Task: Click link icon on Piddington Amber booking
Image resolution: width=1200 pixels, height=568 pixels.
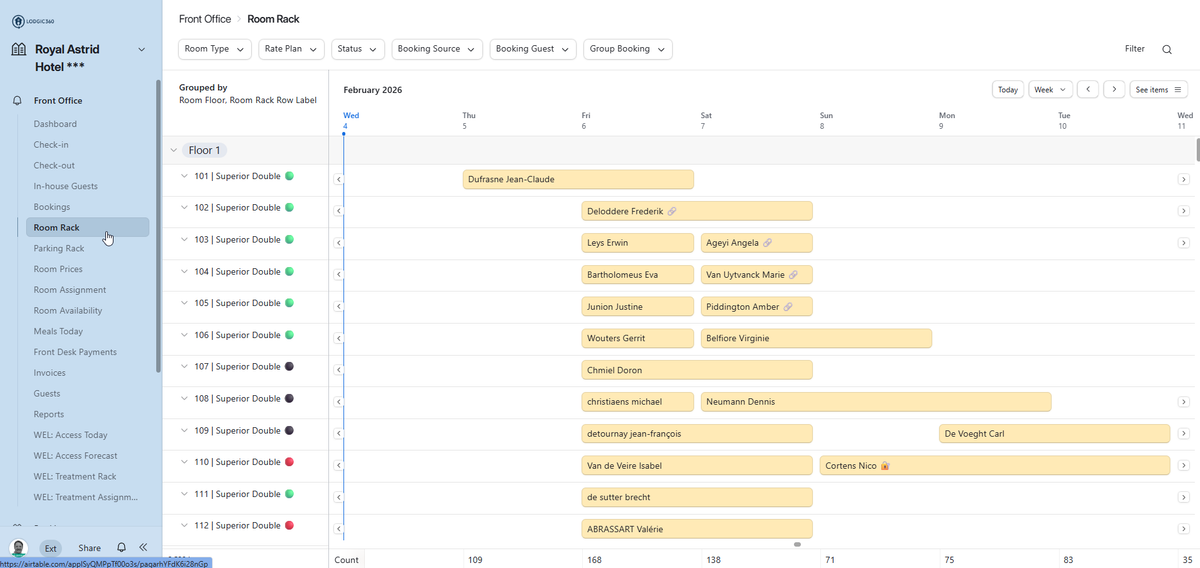Action: [787, 307]
